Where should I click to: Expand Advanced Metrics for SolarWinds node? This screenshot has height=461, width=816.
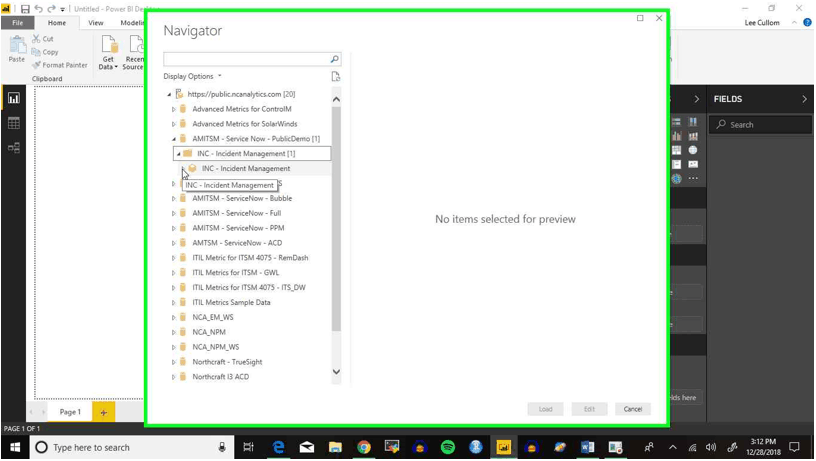(173, 124)
